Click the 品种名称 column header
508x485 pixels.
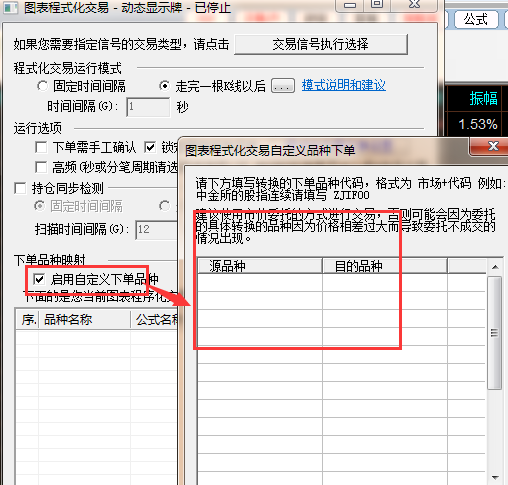pyautogui.click(x=85, y=320)
